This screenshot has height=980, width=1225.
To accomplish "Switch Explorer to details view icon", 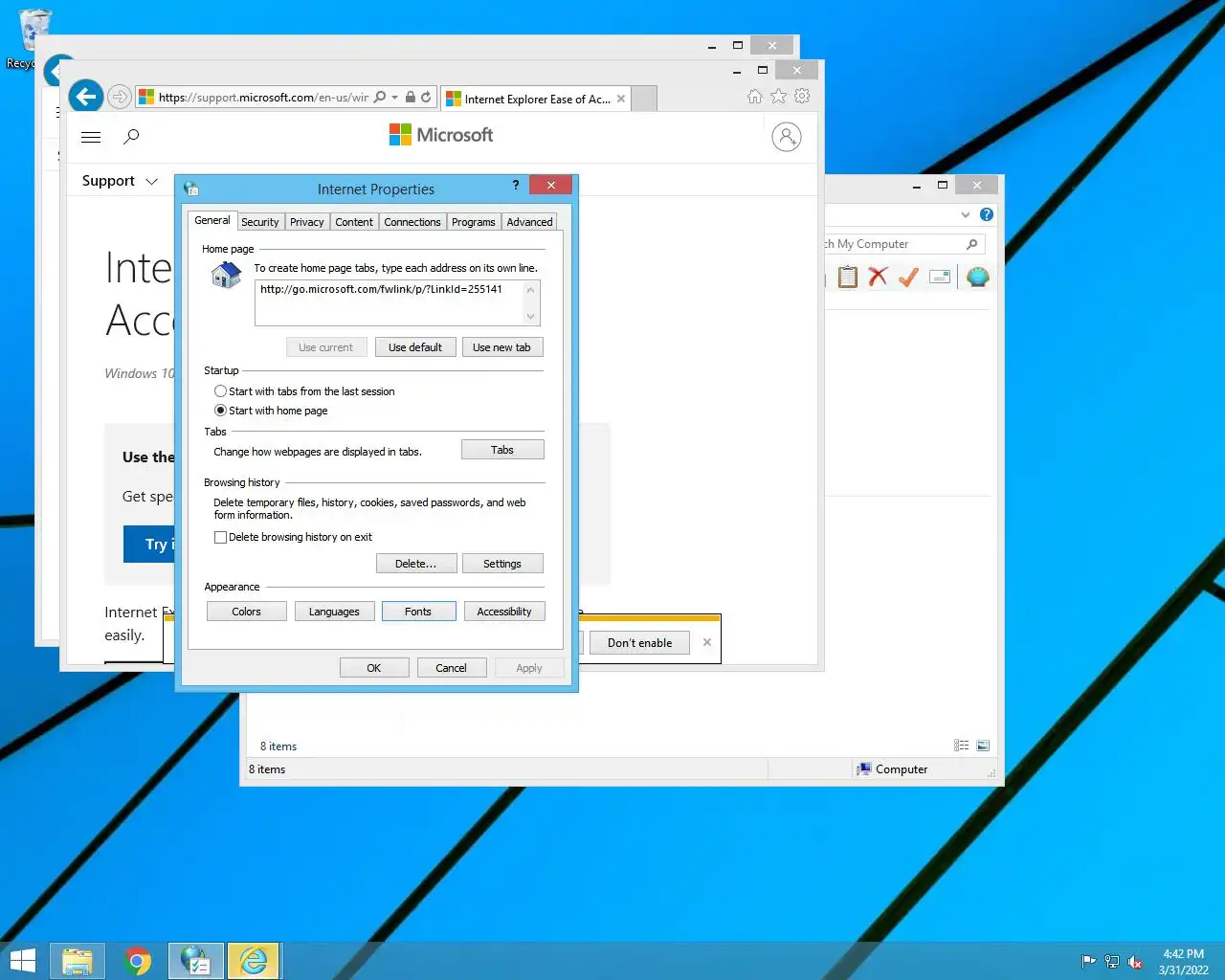I will point(961,746).
